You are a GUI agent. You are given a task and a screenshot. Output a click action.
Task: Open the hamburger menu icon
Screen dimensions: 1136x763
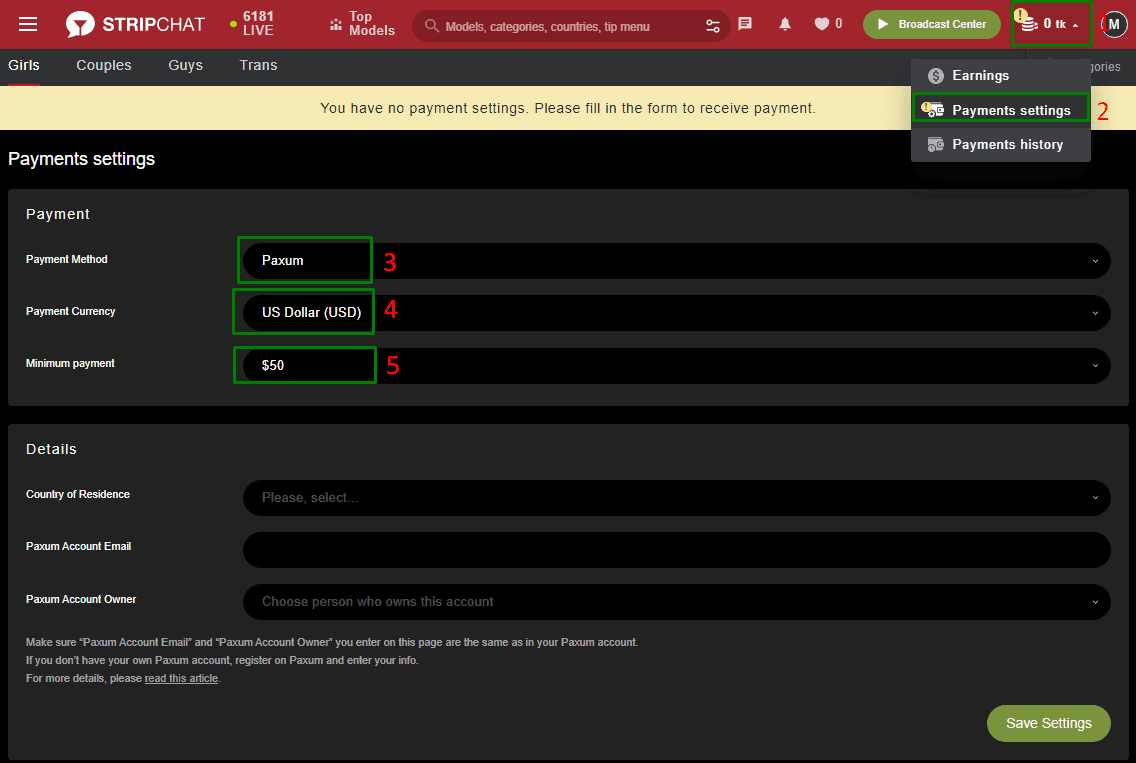[28, 24]
